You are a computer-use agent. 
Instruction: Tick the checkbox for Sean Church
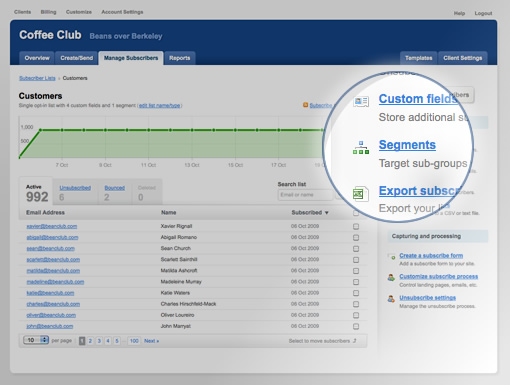coord(356,249)
